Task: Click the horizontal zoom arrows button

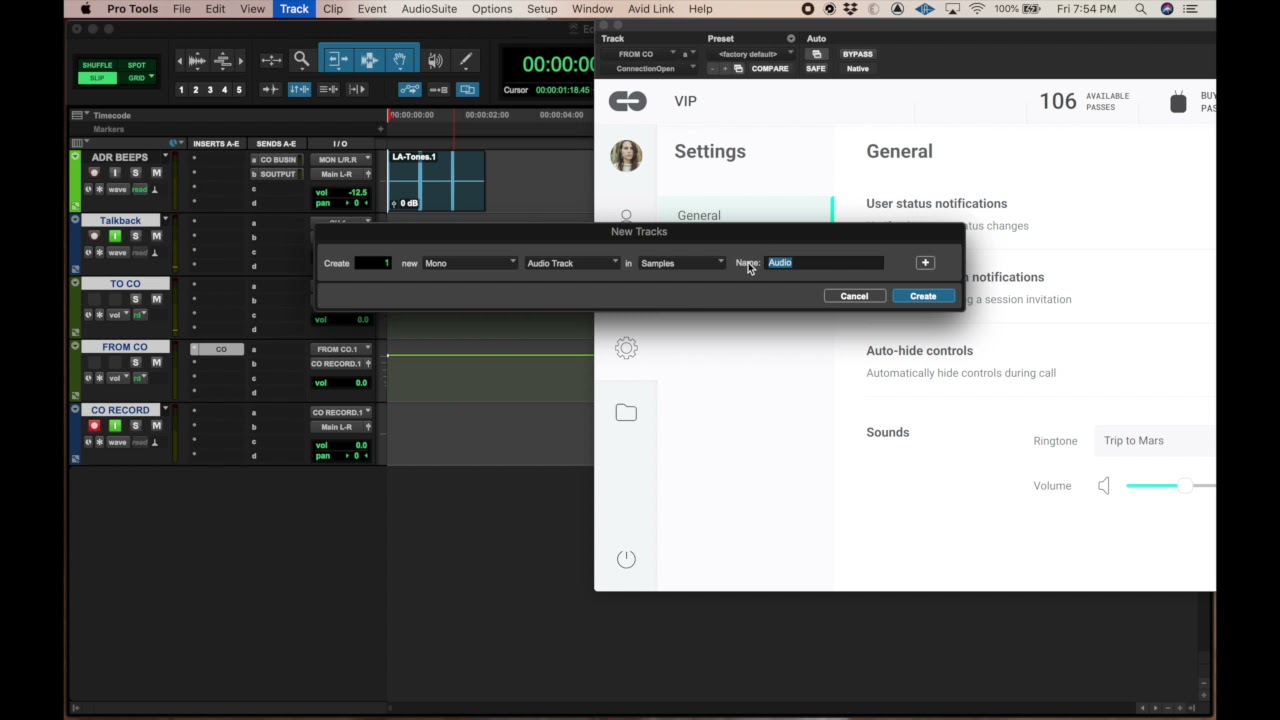Action: coord(271,61)
